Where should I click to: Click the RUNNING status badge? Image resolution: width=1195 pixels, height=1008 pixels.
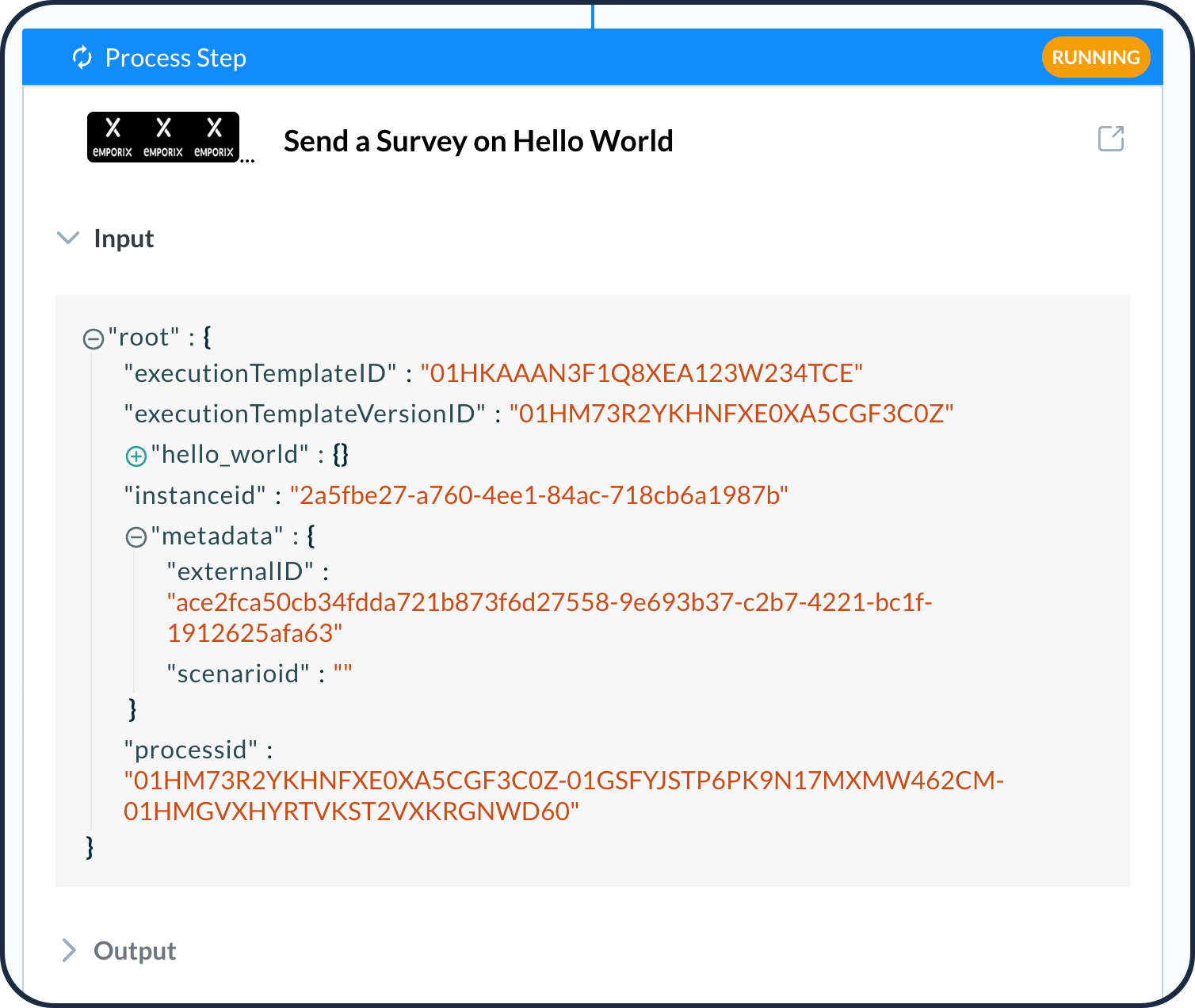tap(1095, 58)
